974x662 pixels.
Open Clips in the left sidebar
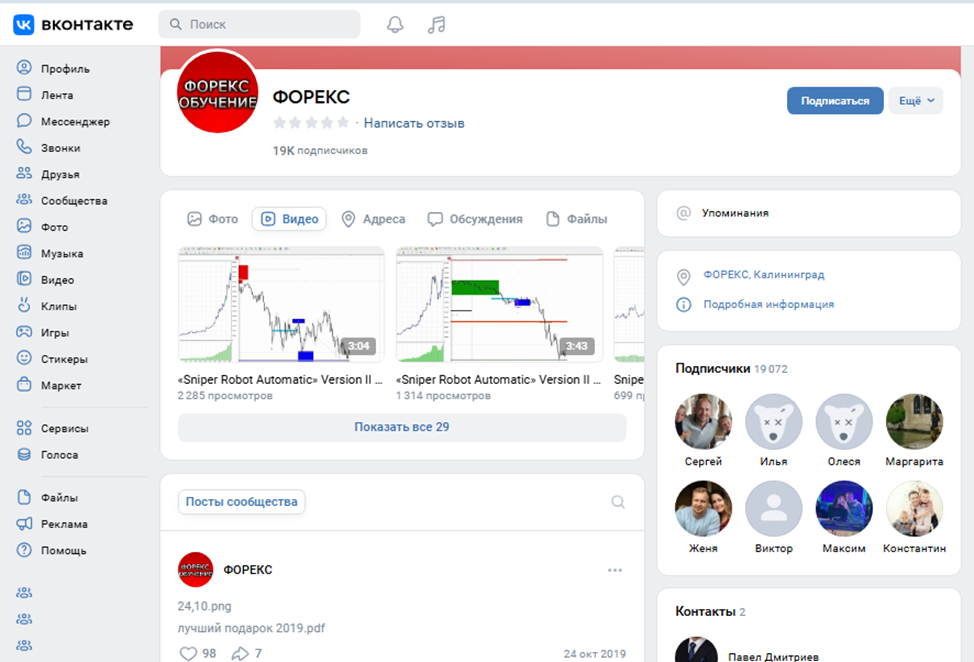click(58, 307)
